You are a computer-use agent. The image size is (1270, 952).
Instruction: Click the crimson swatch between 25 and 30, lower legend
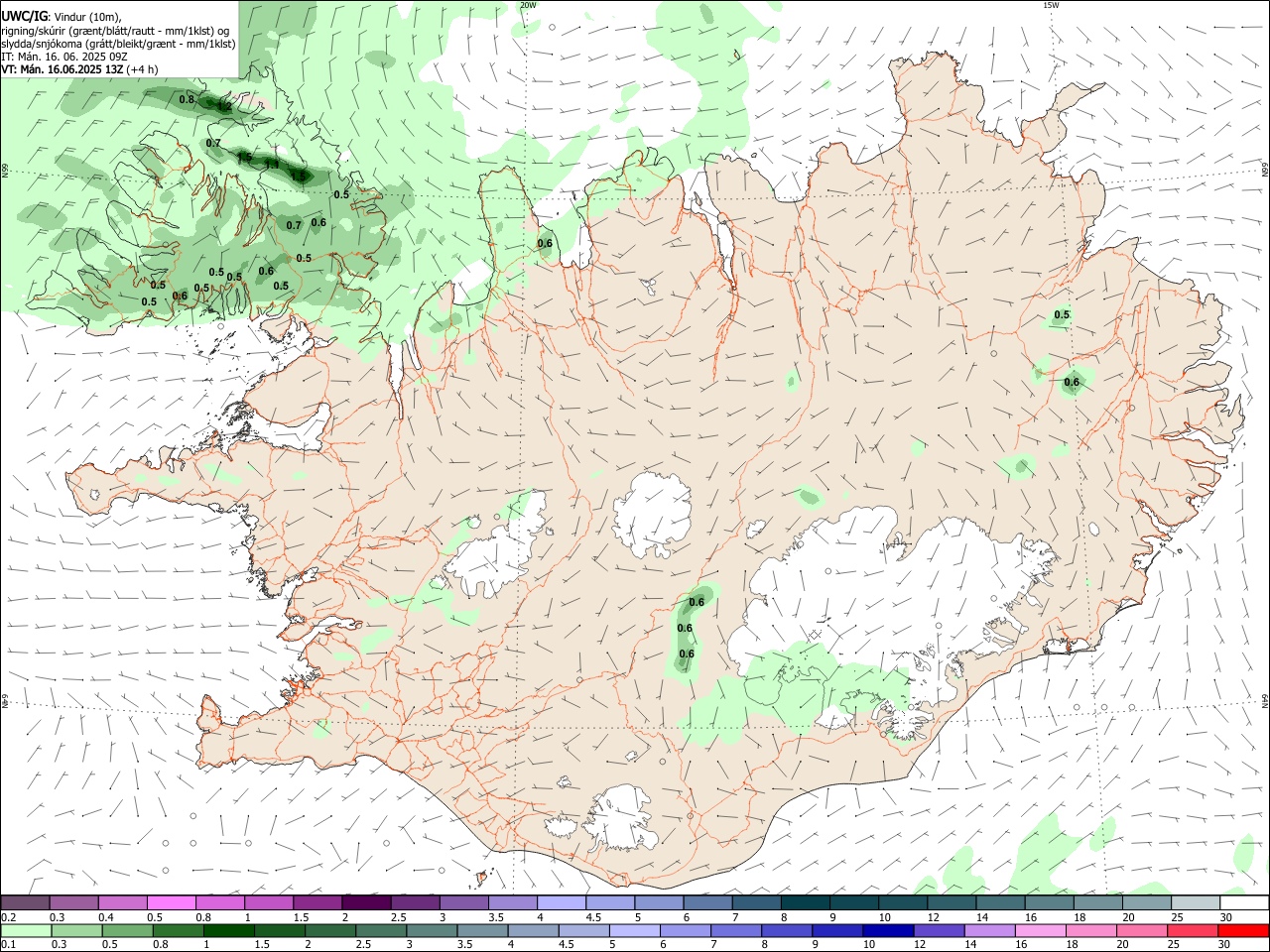tap(1194, 931)
